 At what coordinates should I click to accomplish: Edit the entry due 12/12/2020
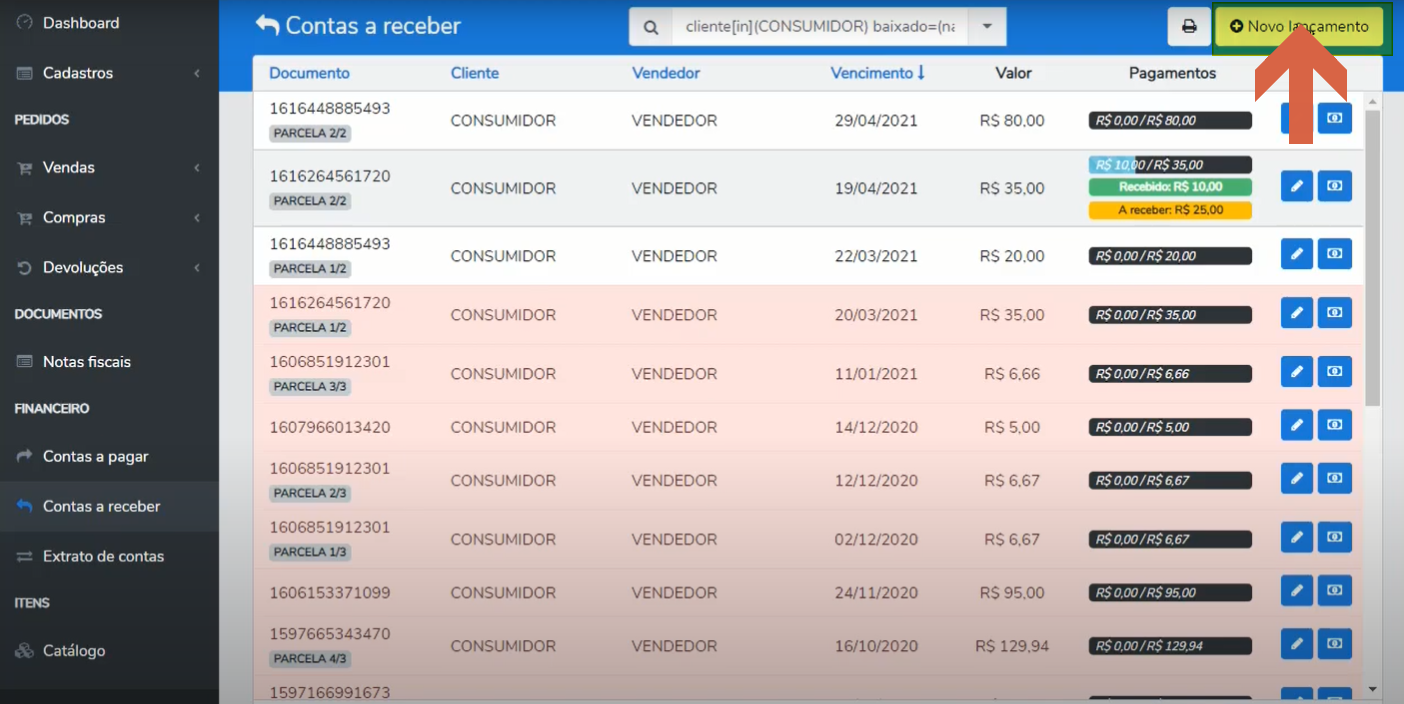[x=1297, y=478]
